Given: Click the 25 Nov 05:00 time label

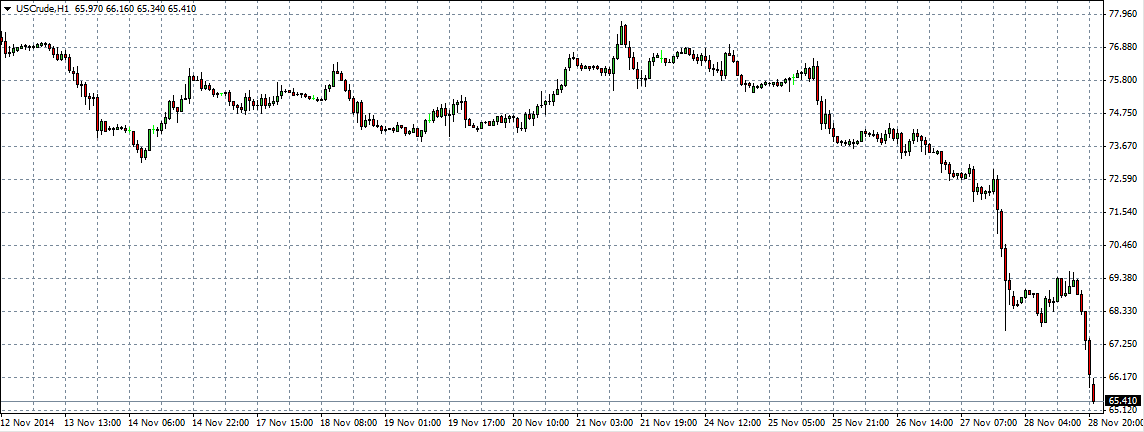Looking at the screenshot, I should coord(795,423).
